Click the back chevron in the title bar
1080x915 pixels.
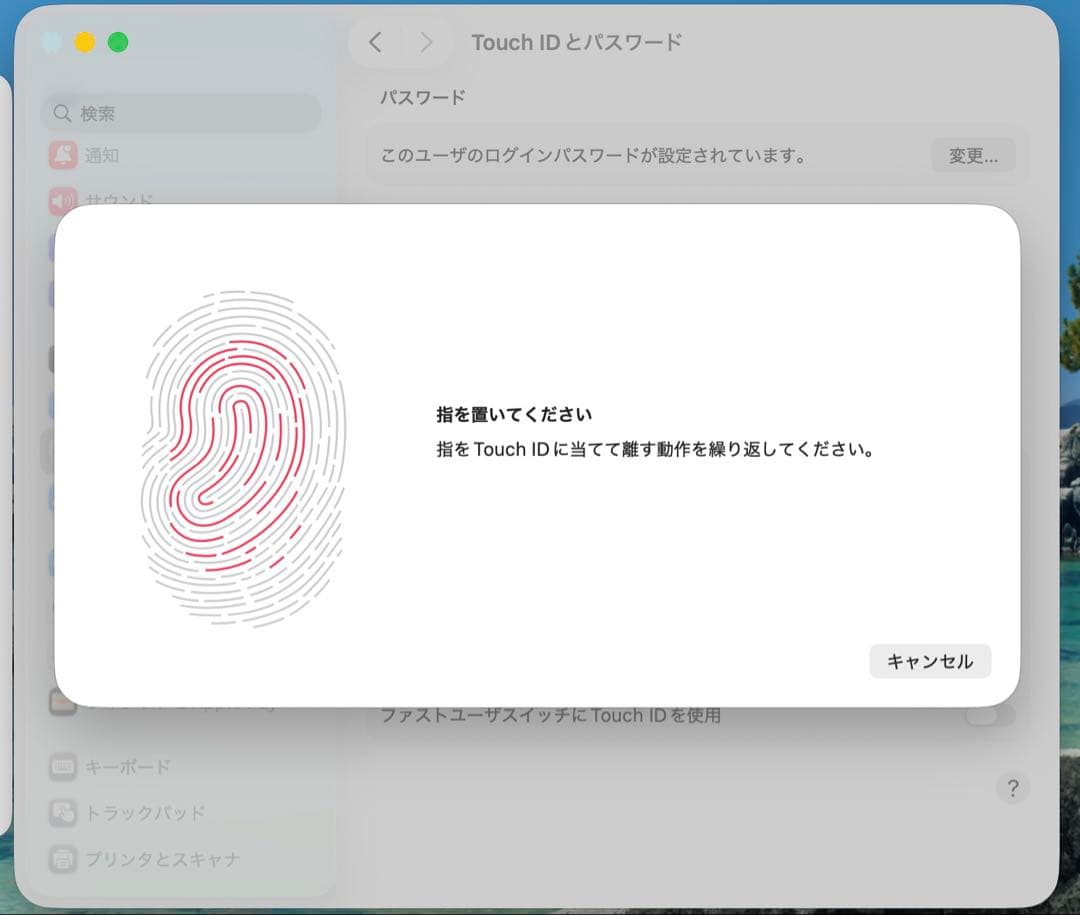pos(375,43)
